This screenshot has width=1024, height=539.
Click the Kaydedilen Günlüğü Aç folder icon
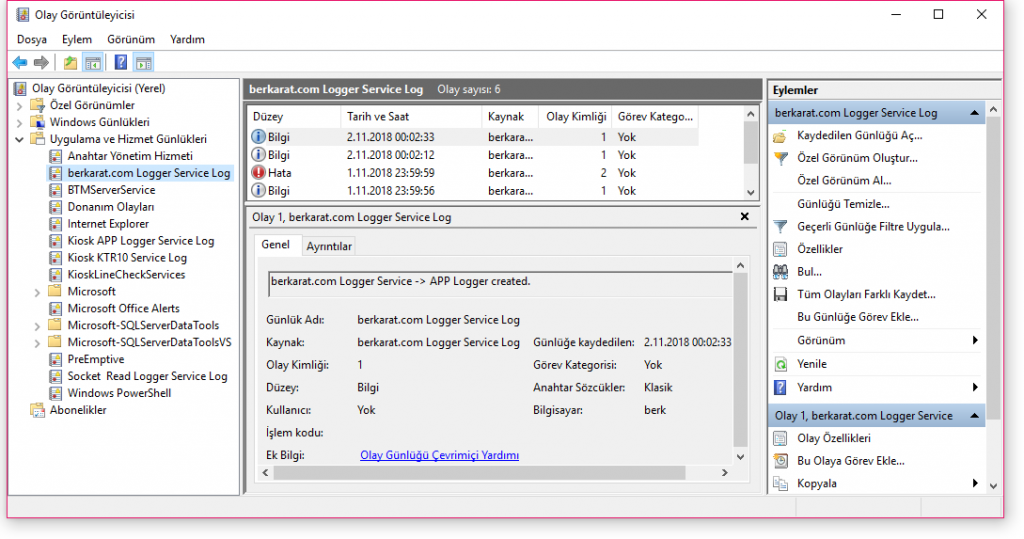click(780, 136)
